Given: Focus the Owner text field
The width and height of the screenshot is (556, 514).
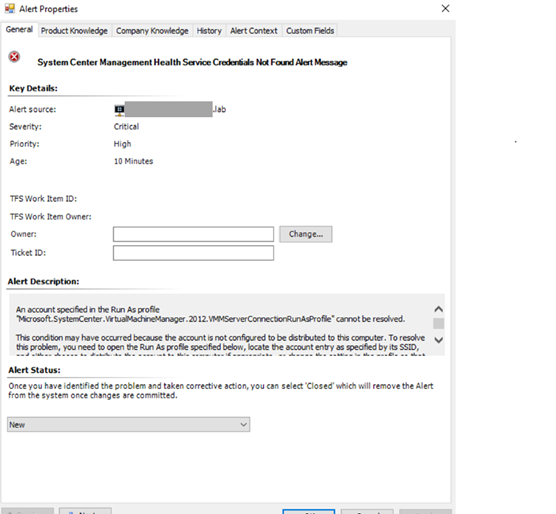Looking at the screenshot, I should pos(193,234).
